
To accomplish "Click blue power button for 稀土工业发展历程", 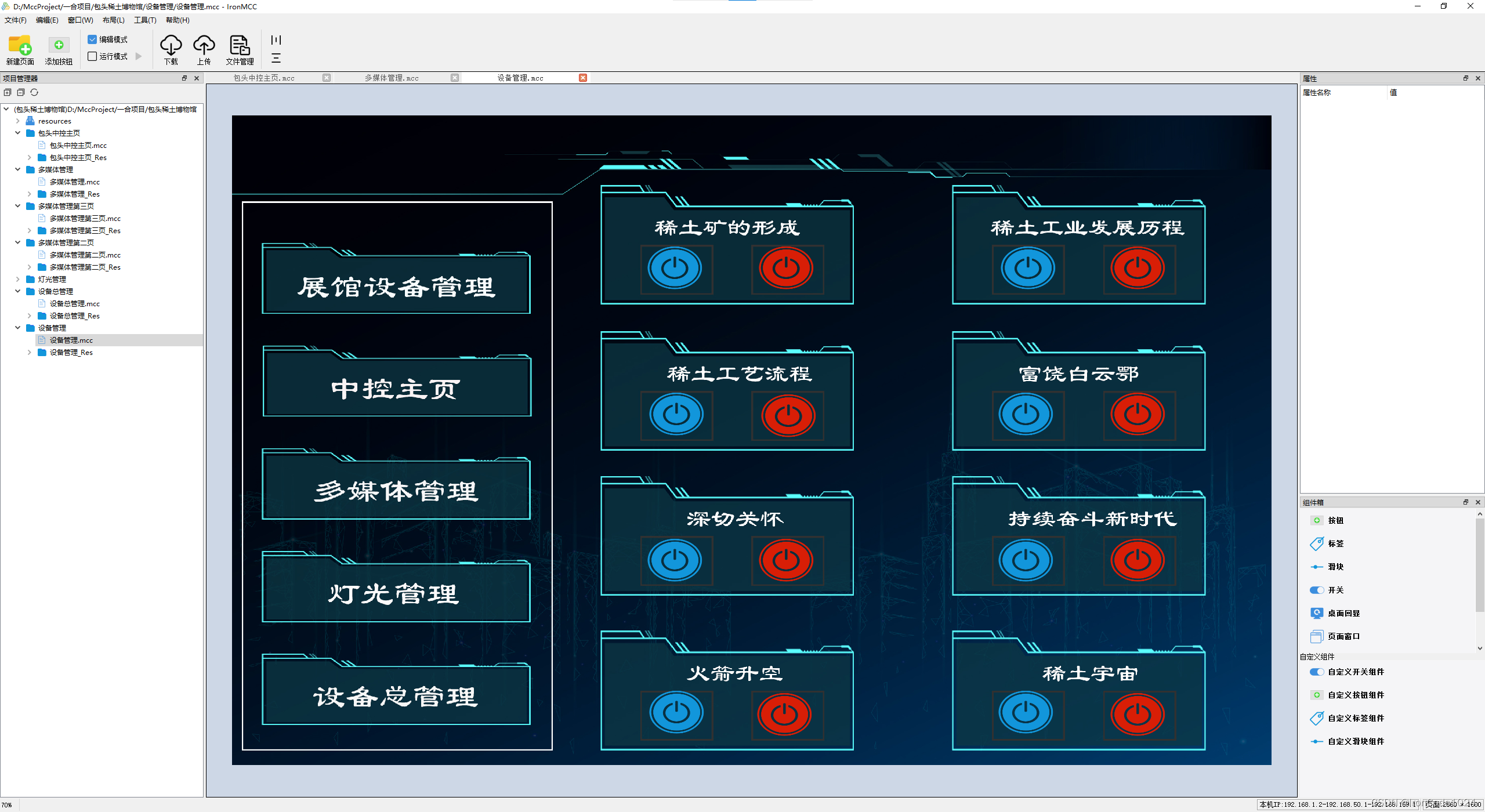I will click(1027, 268).
